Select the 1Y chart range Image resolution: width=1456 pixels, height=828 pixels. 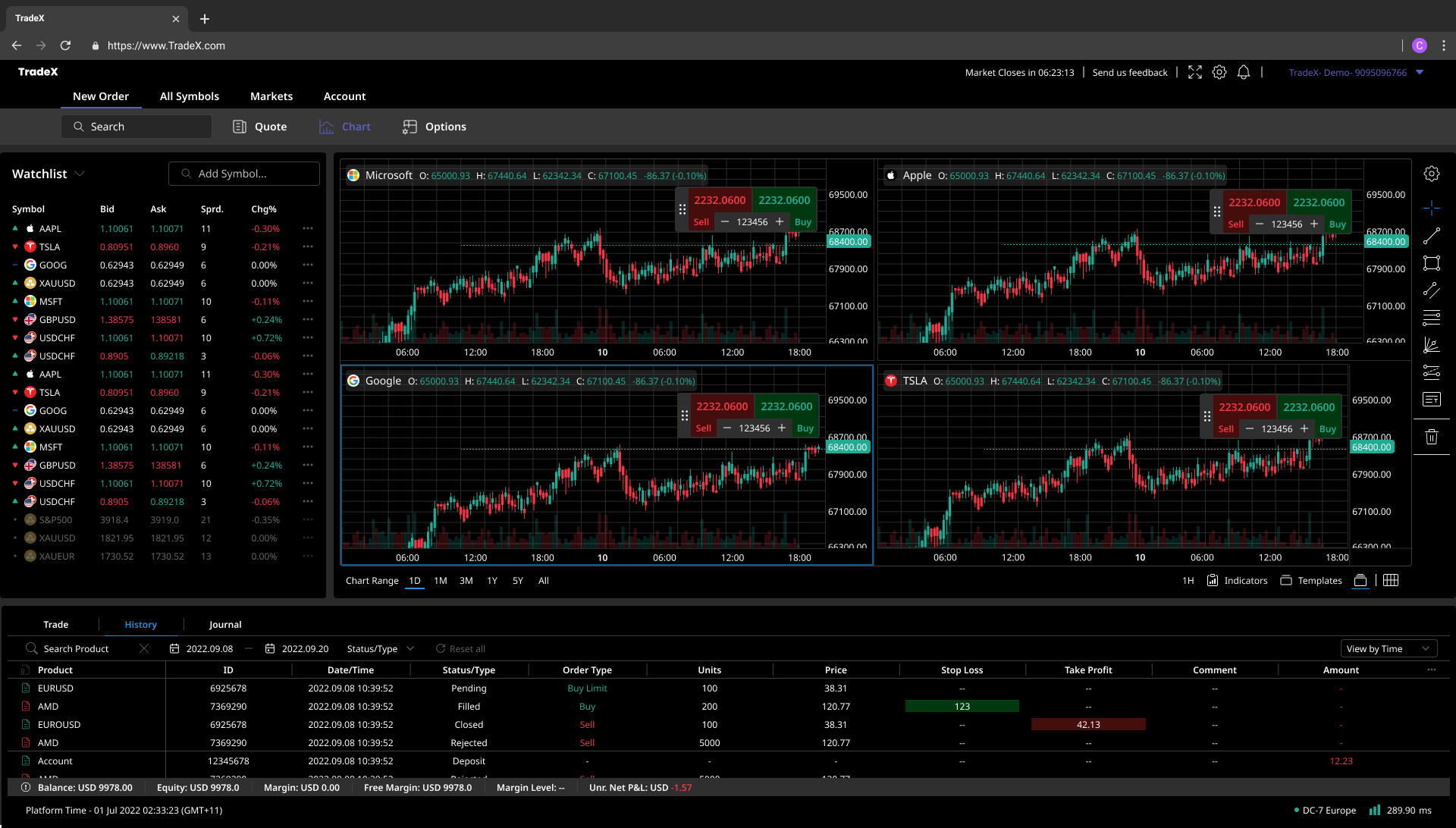pos(492,580)
